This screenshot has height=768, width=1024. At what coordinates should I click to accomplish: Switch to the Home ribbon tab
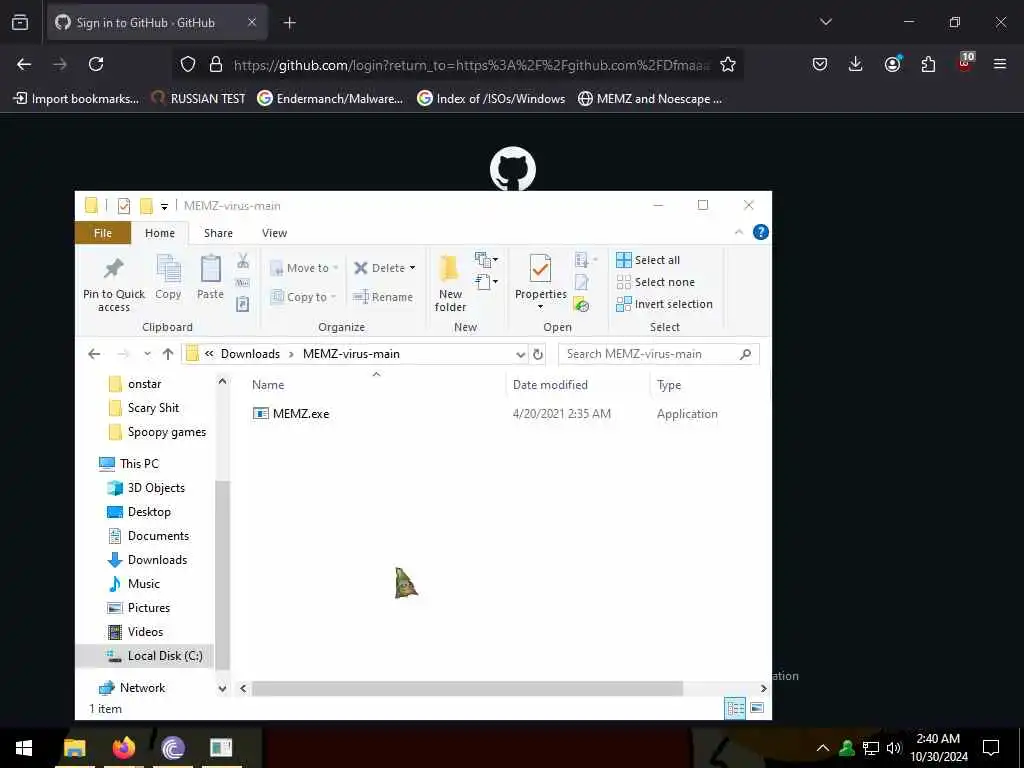pos(160,233)
